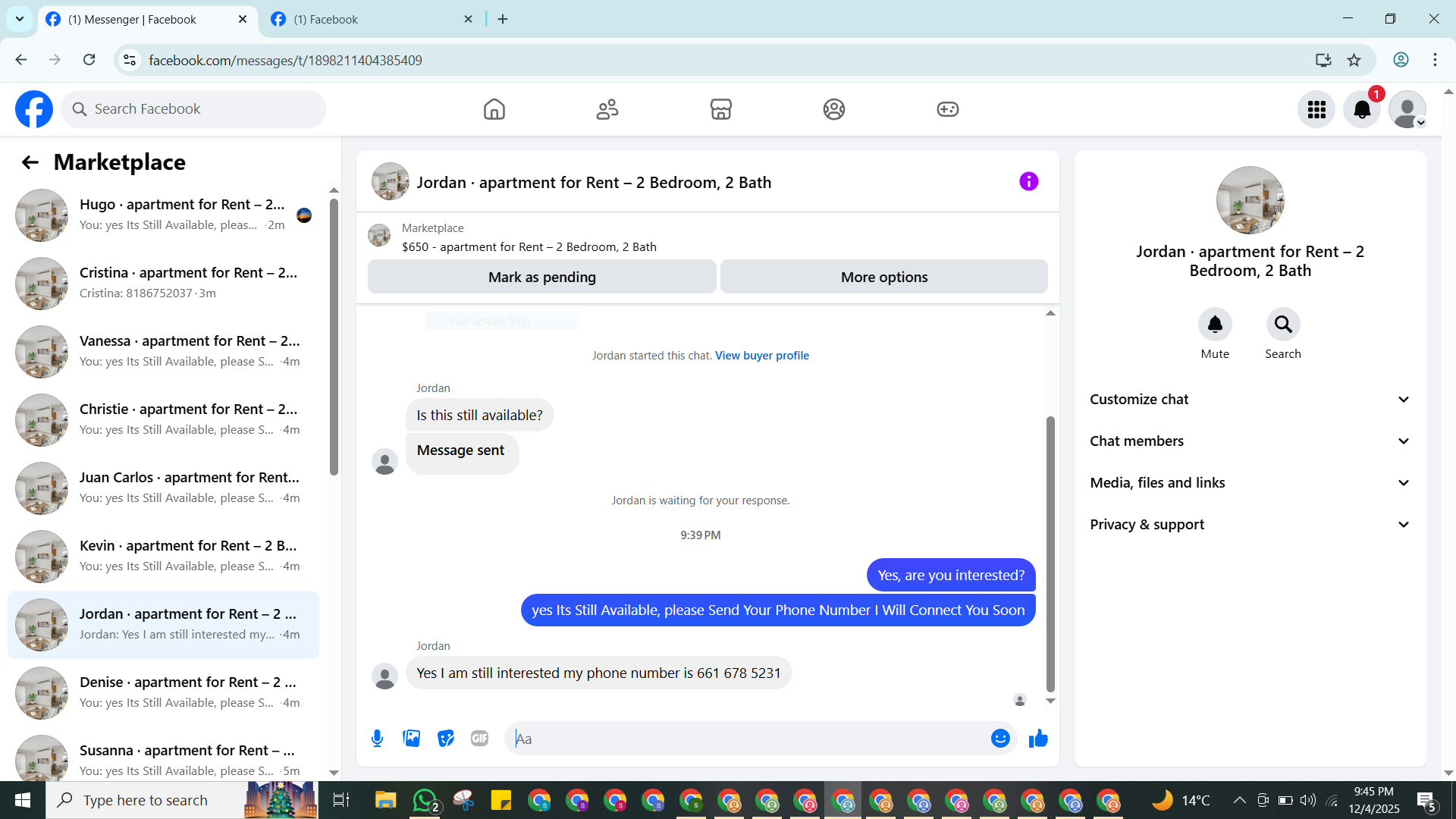Open notifications bell with red badge
Screen dimensions: 1456x819
point(1362,109)
